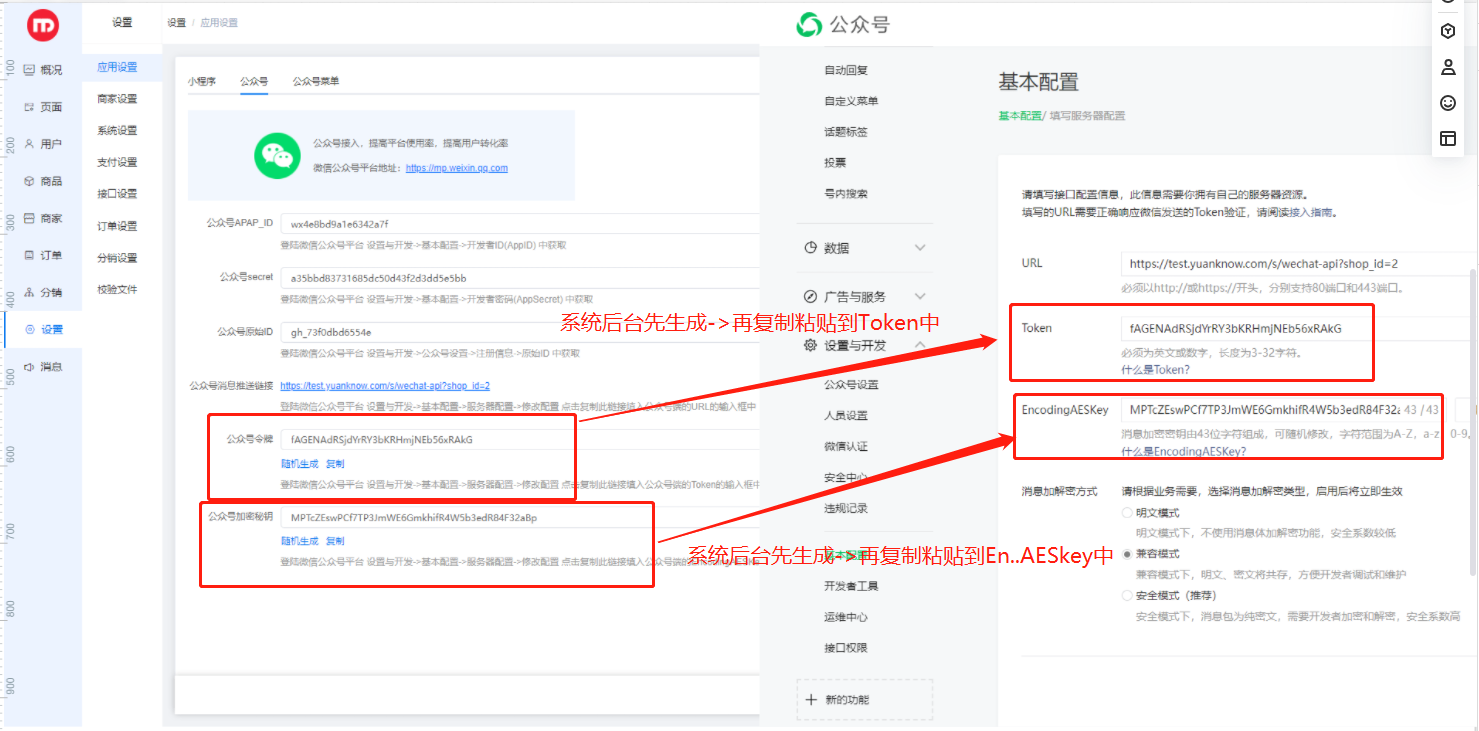Click the 公众号APAP_ID input field
1479x731 pixels.
pos(520,224)
